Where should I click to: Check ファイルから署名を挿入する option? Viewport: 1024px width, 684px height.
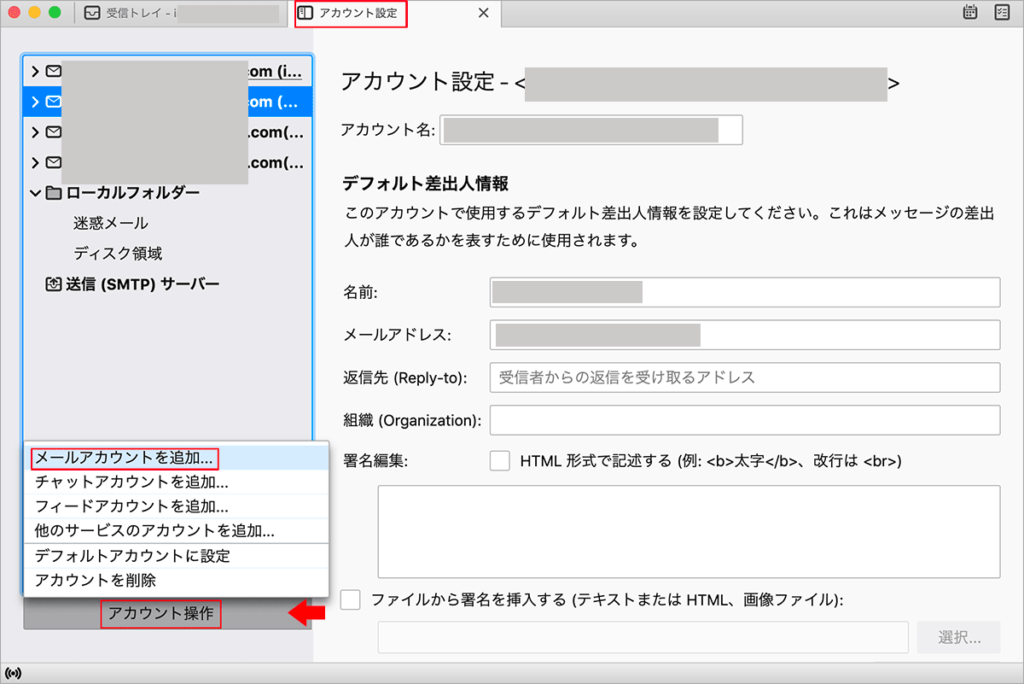pyautogui.click(x=350, y=600)
